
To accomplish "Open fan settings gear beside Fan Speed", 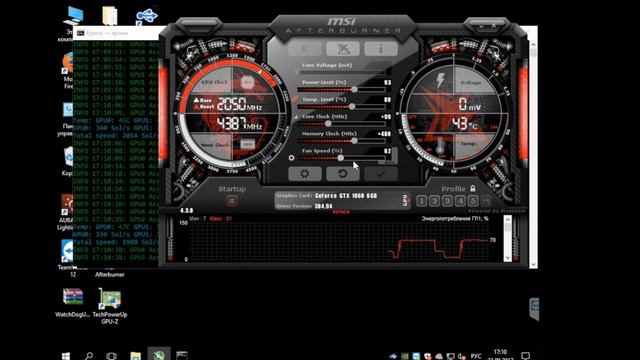I will coord(291,158).
